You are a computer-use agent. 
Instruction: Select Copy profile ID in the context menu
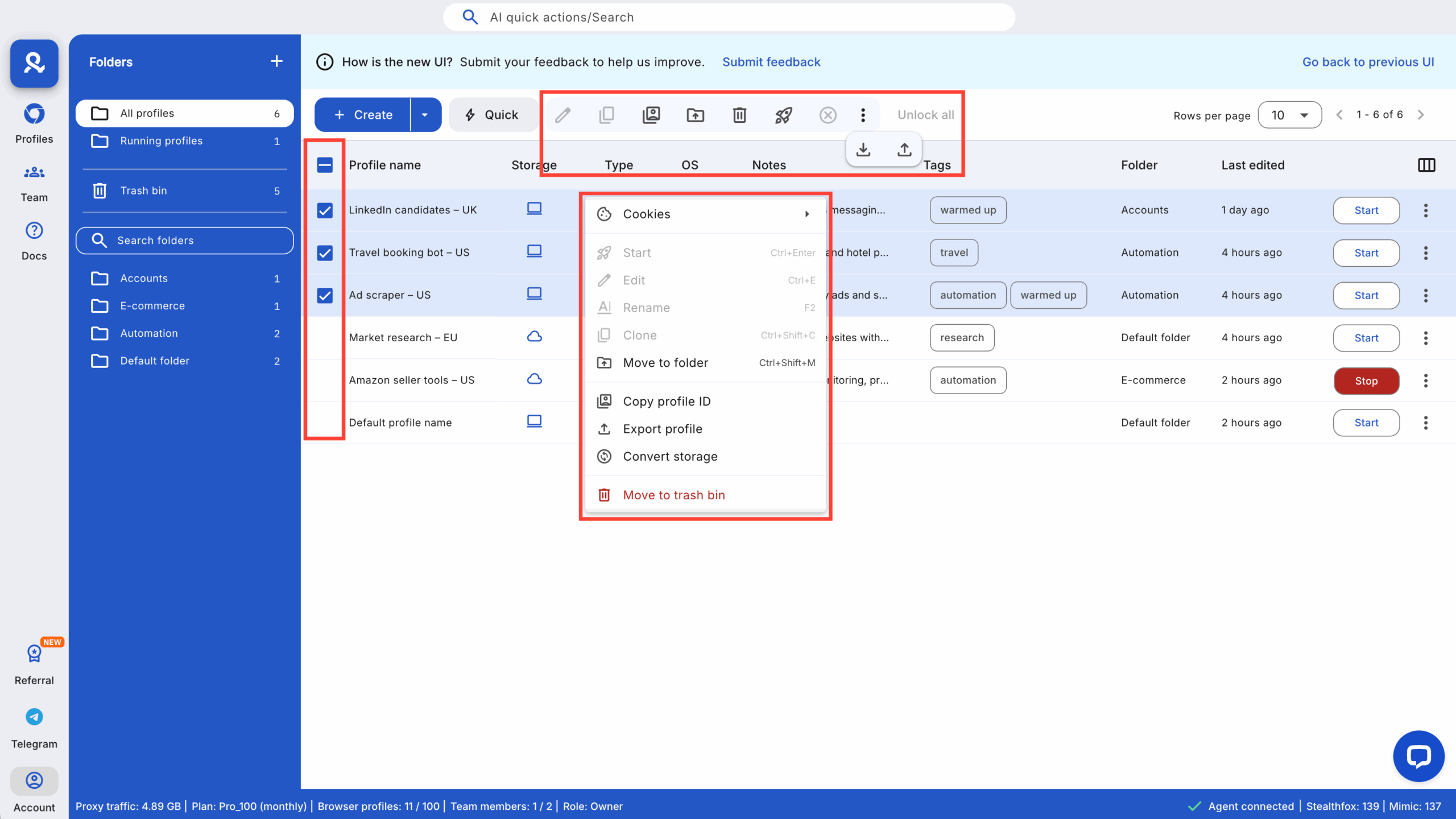pos(667,401)
